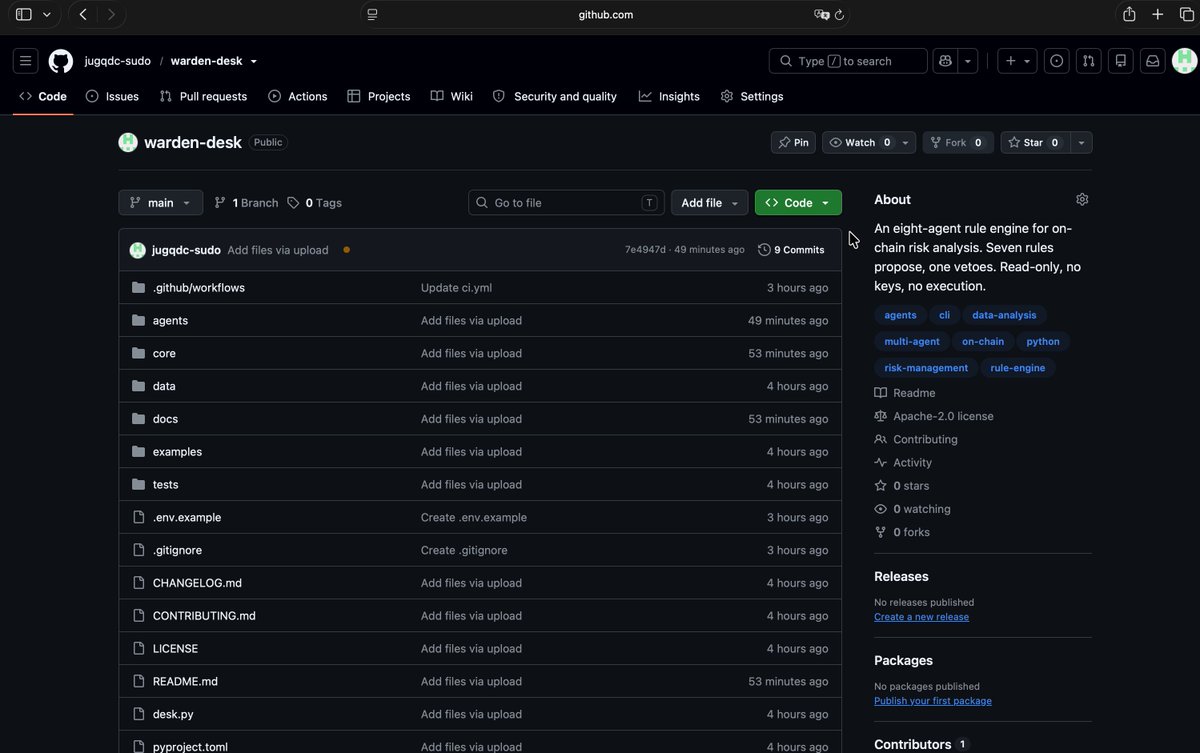Click the repositories icon in top header

(1120, 61)
